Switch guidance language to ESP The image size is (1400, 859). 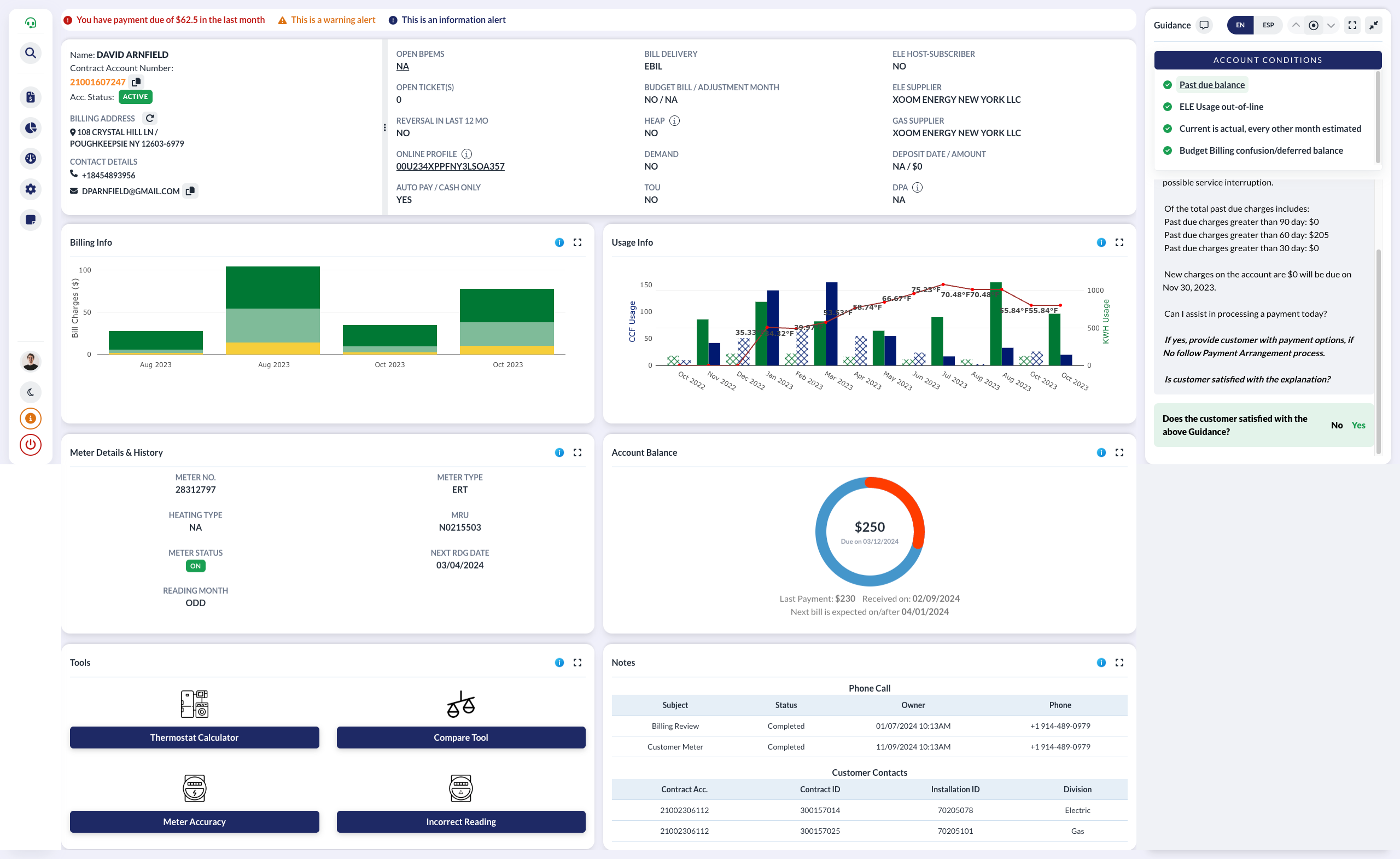pos(1268,25)
